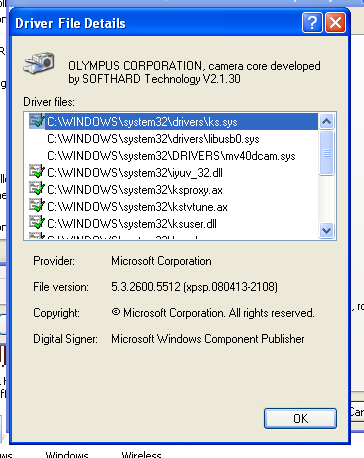Viewport: 364px width, 458px height.
Task: Click the OLYMPUS CORPORATION device name text
Action: (x=194, y=72)
